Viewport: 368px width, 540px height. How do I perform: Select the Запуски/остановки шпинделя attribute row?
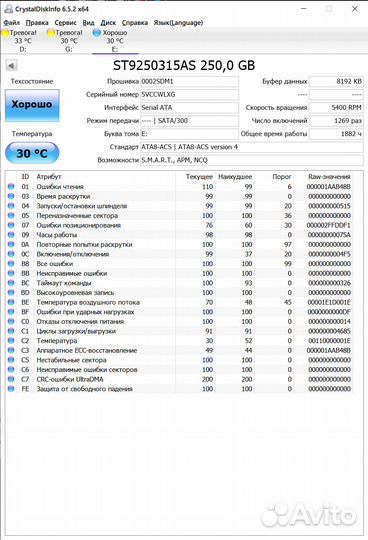(180, 206)
